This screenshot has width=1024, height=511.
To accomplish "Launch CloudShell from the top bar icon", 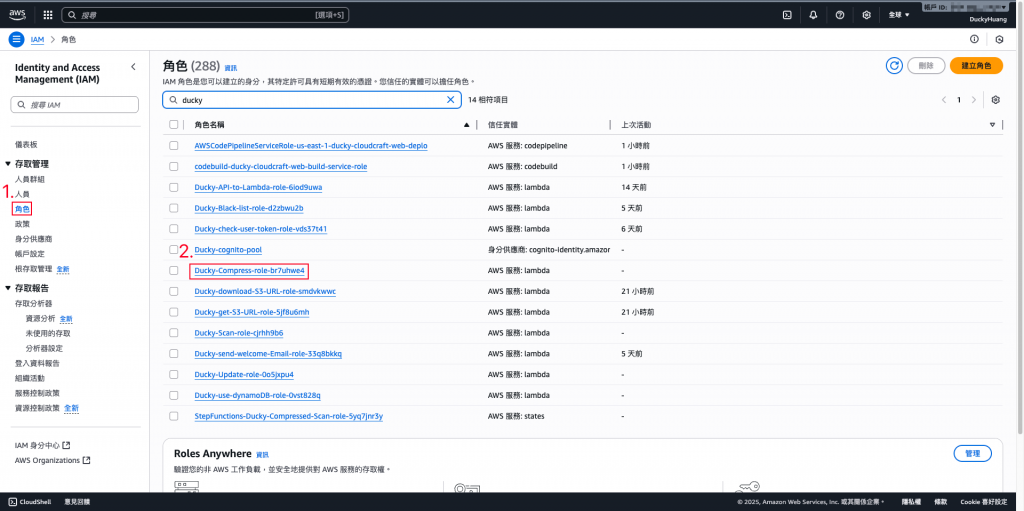I will point(788,14).
